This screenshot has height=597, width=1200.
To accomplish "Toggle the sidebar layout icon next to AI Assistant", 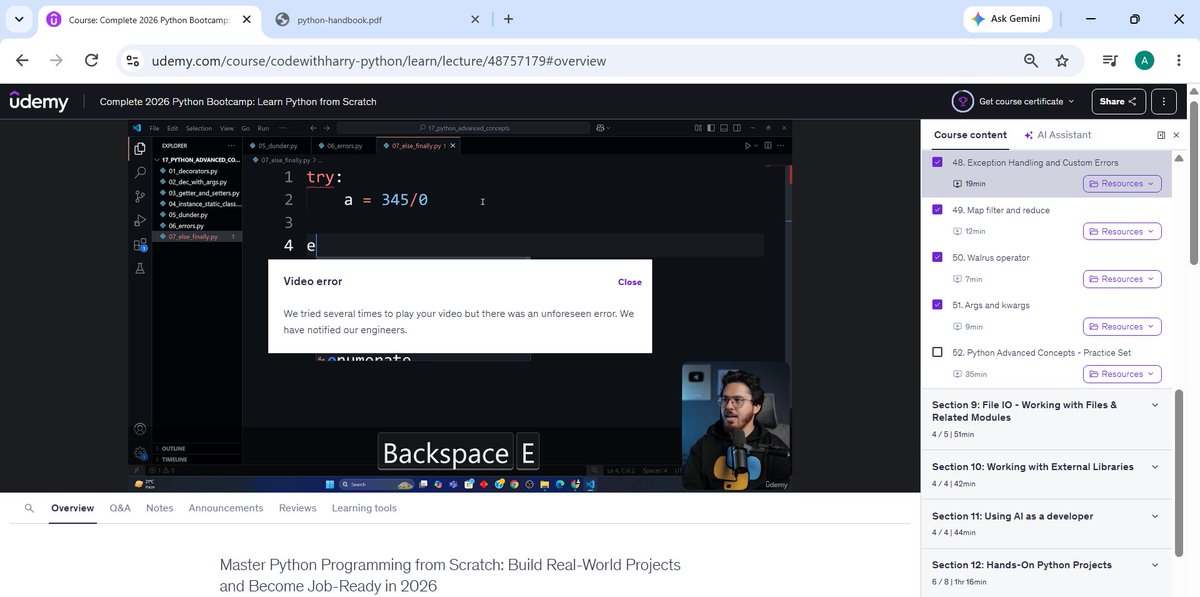I will tap(1161, 135).
